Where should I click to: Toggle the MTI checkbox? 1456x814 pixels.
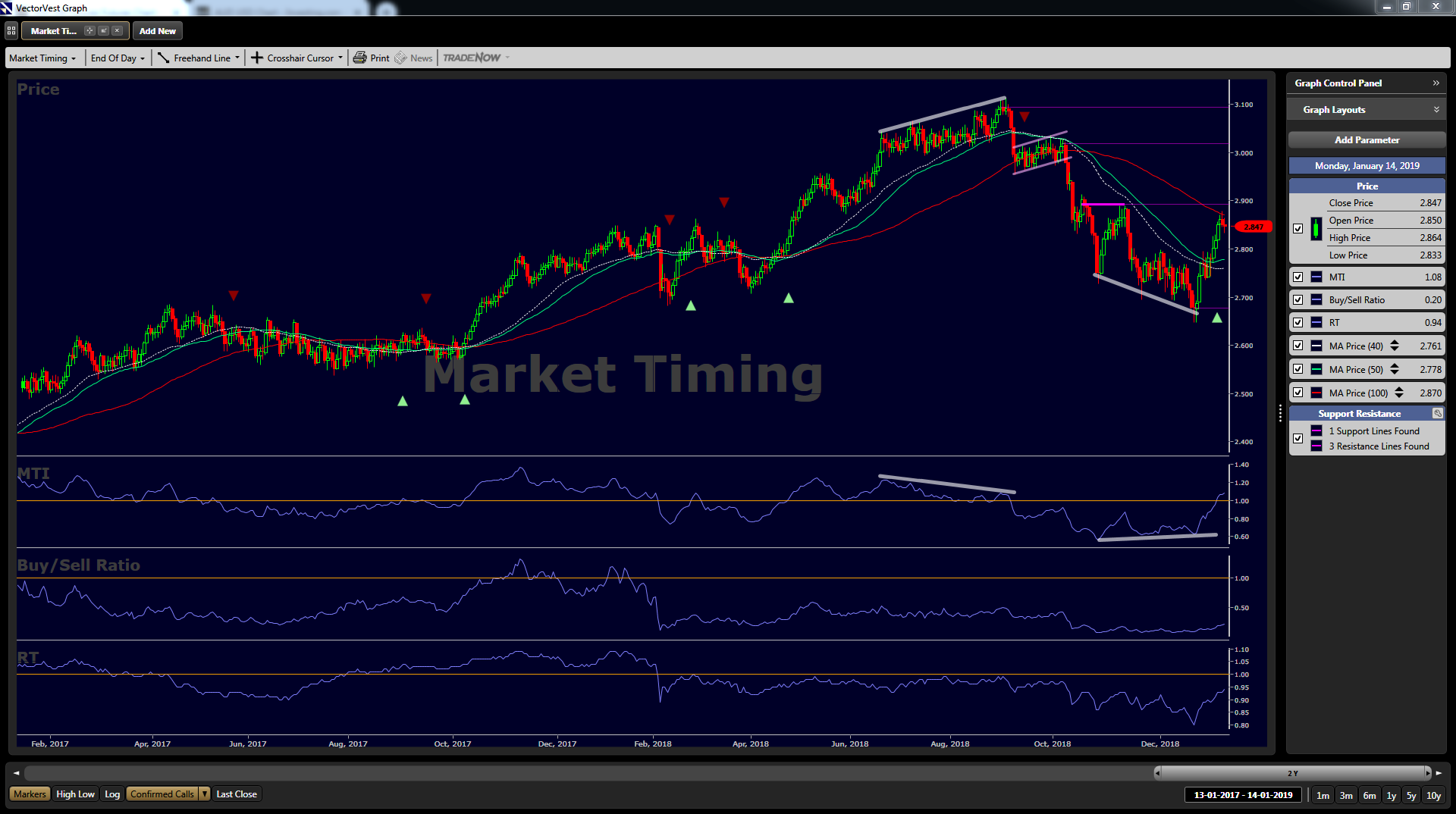pos(1298,277)
